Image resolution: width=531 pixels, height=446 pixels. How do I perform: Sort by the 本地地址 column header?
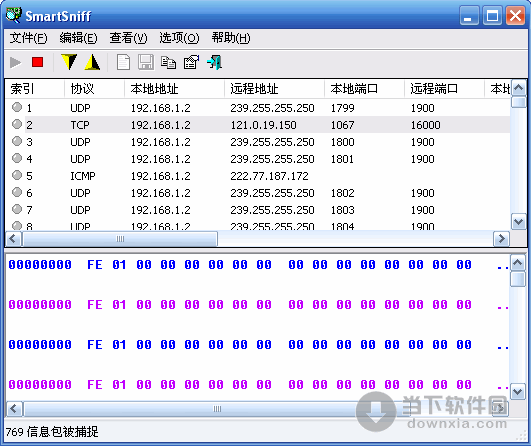(x=174, y=89)
